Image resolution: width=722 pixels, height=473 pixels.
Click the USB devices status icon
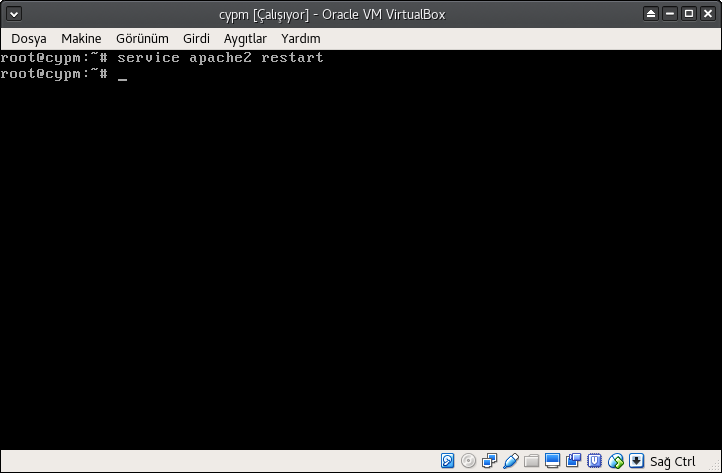tap(511, 461)
